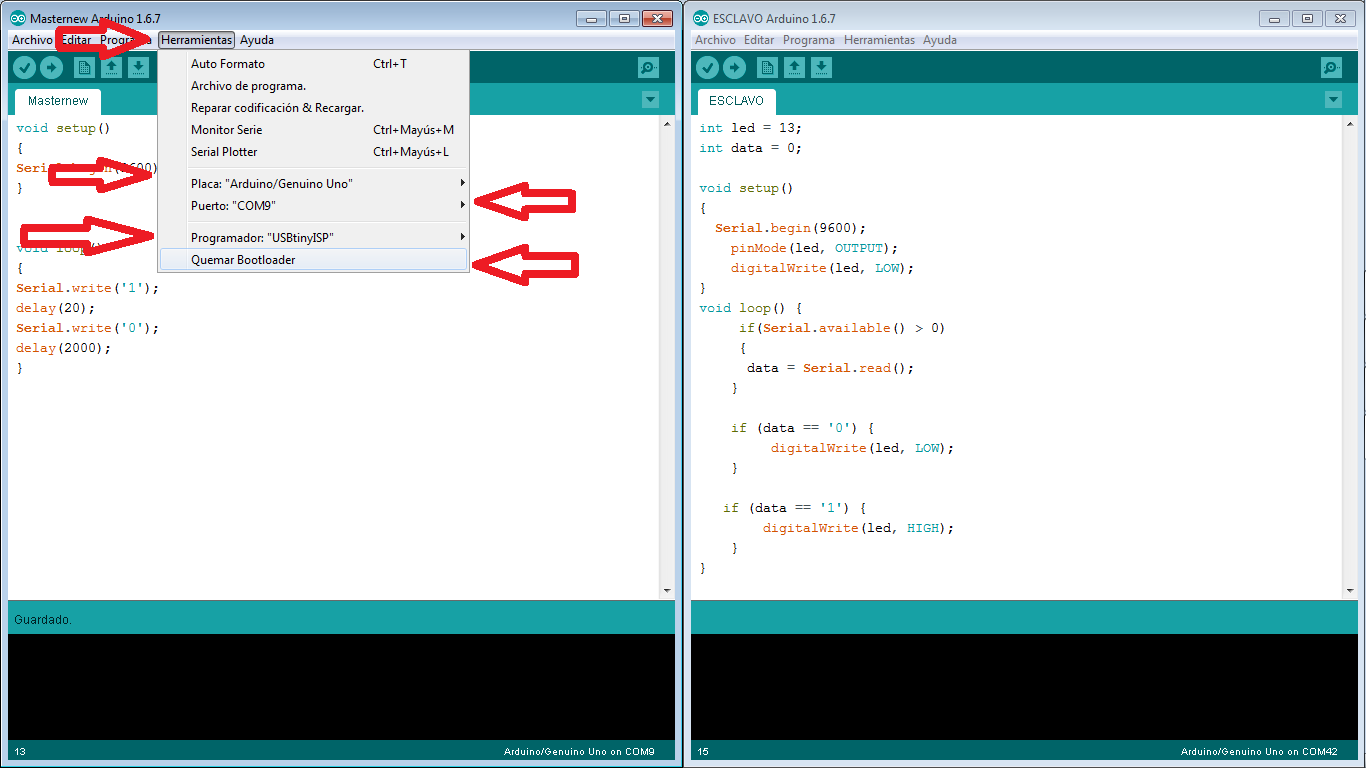This screenshot has height=768, width=1366.
Task: Click 'Arduino/Genuino Uno on COM9' status text
Action: (579, 752)
